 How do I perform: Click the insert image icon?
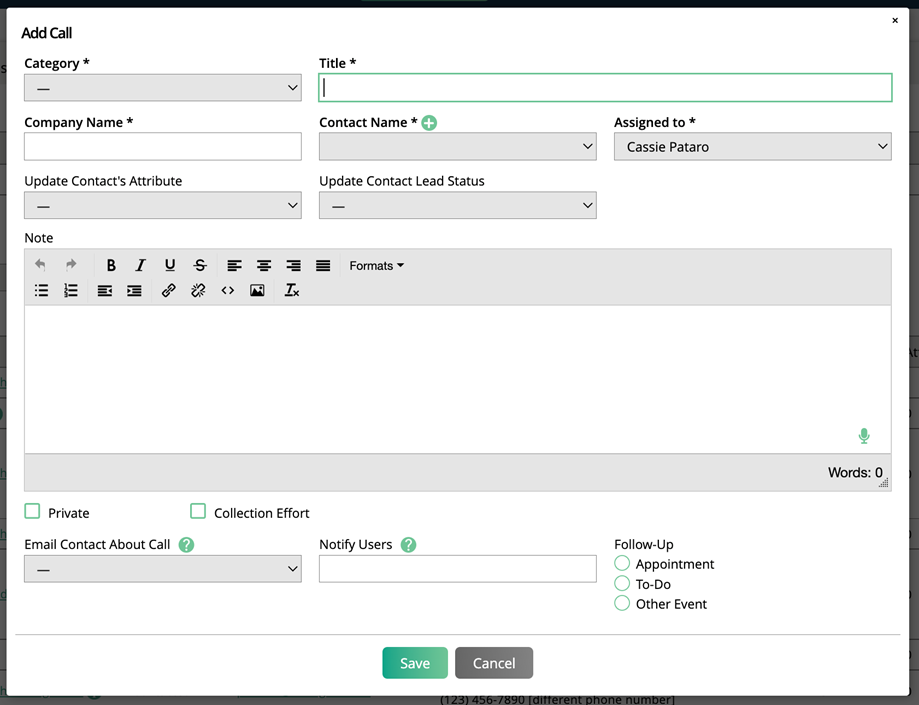tap(257, 291)
